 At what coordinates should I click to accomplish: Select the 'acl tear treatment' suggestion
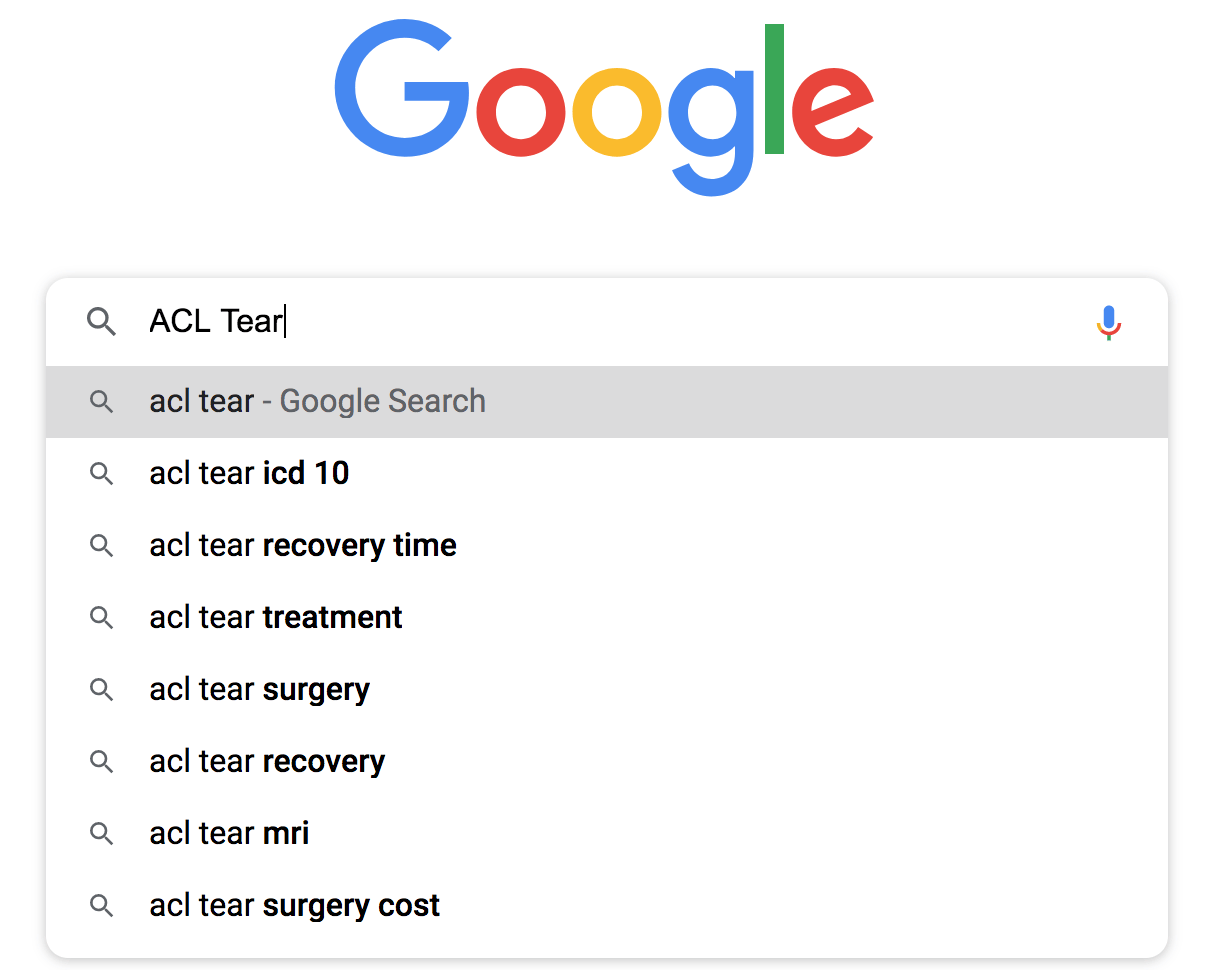(276, 617)
